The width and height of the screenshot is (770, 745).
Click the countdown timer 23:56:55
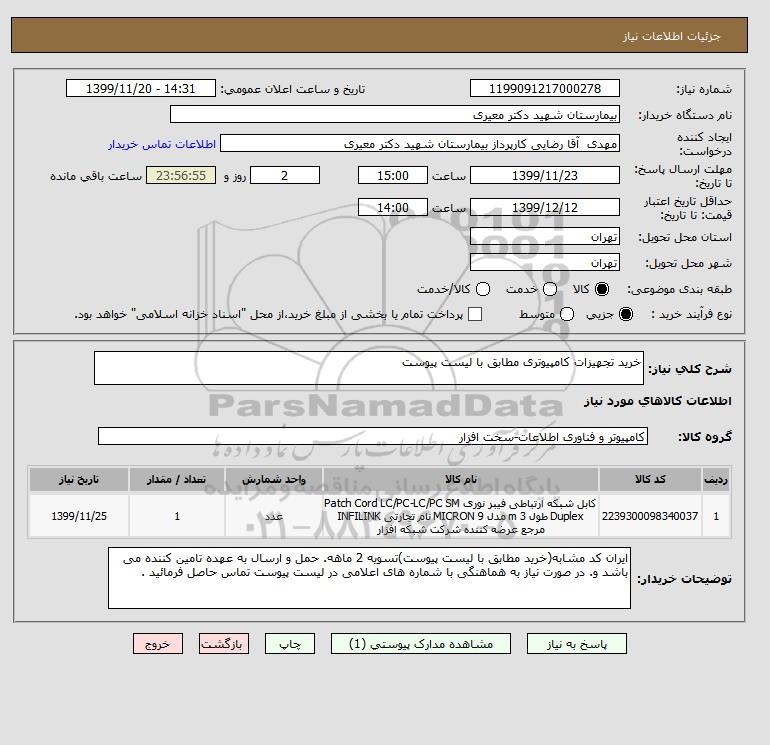[x=181, y=175]
